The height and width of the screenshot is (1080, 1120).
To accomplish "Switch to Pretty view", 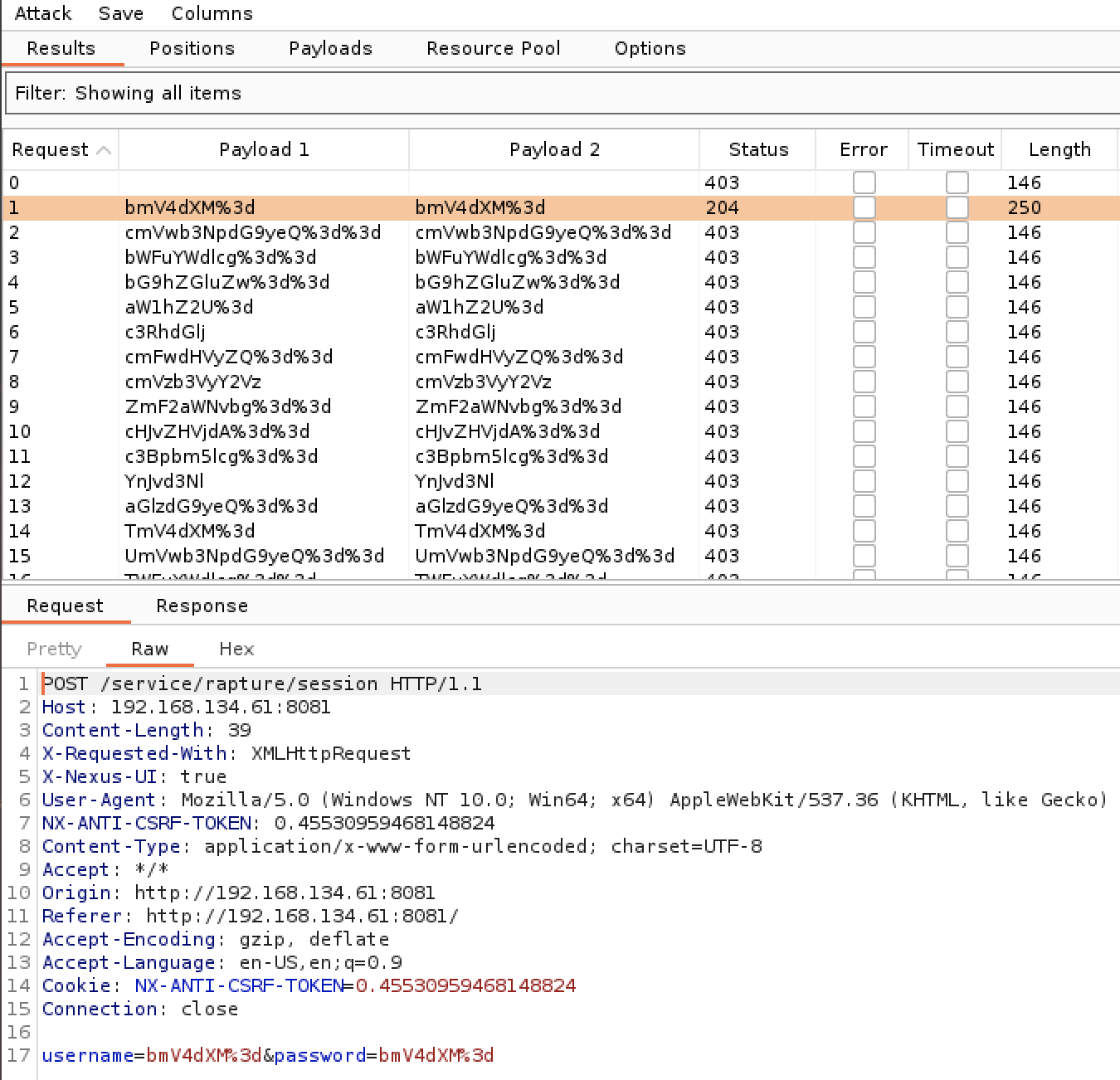I will tap(54, 649).
